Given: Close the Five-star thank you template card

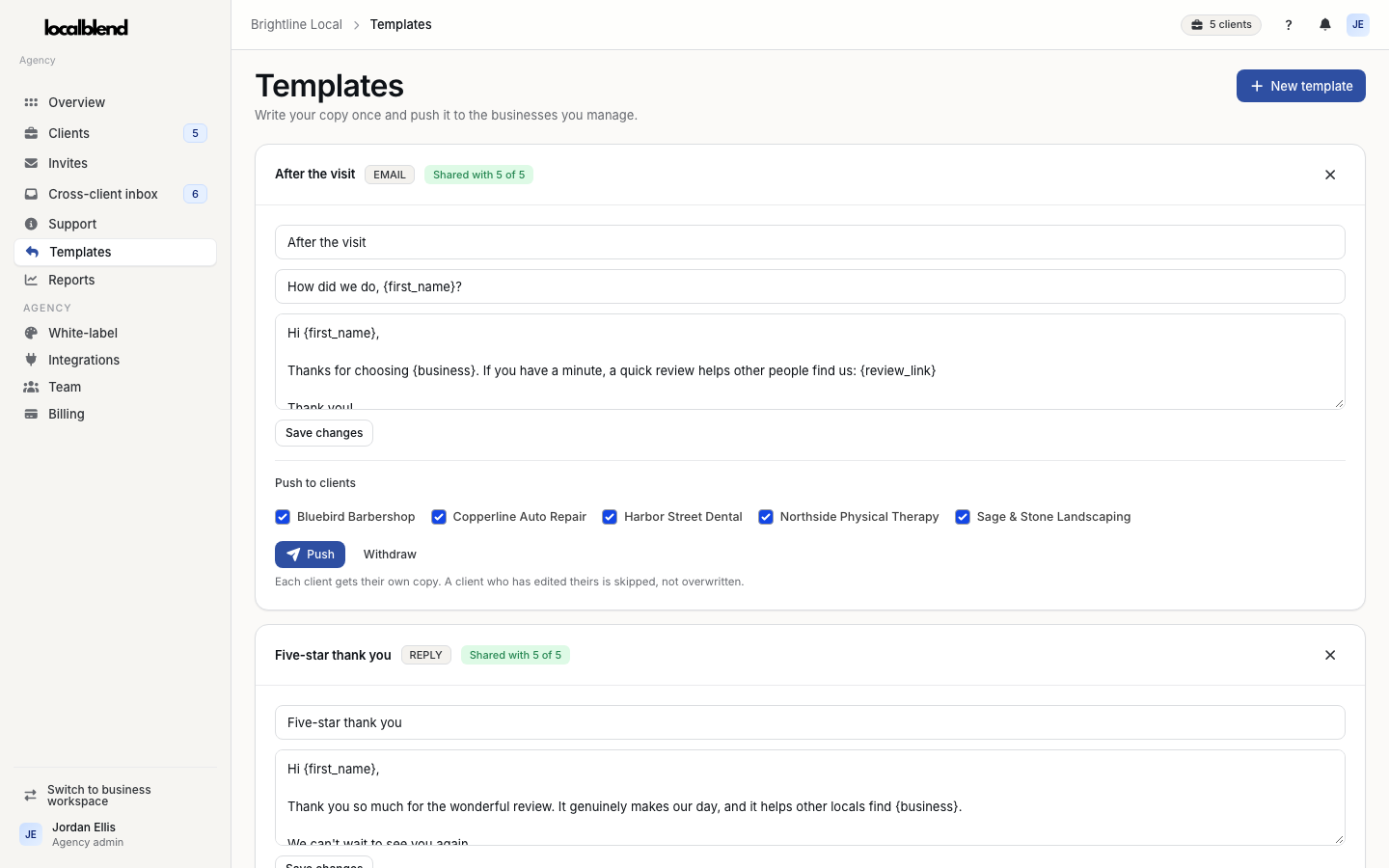Looking at the screenshot, I should click(x=1330, y=655).
